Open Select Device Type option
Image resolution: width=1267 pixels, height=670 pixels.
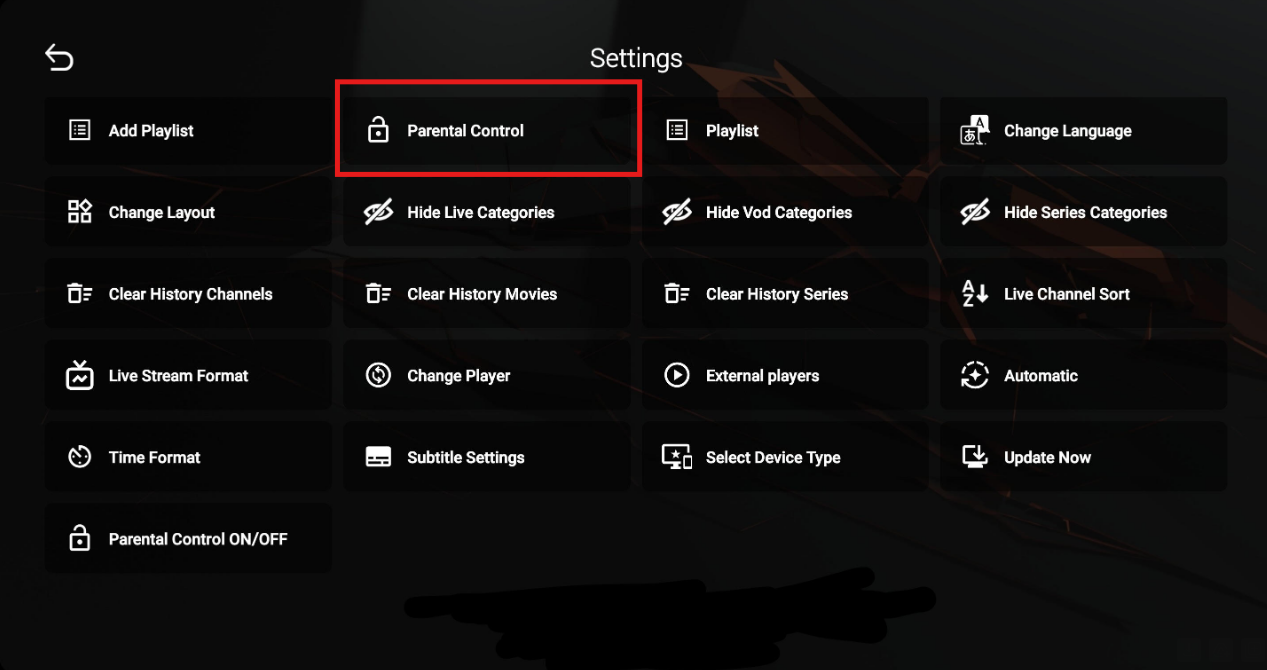pos(785,457)
